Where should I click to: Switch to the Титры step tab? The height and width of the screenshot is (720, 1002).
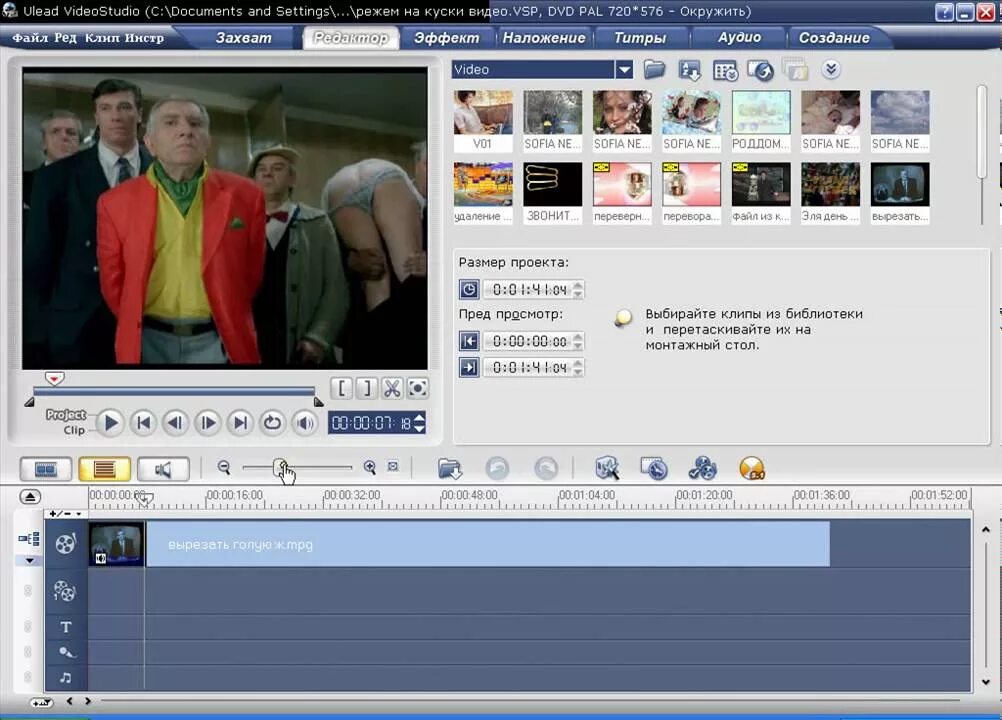point(640,38)
